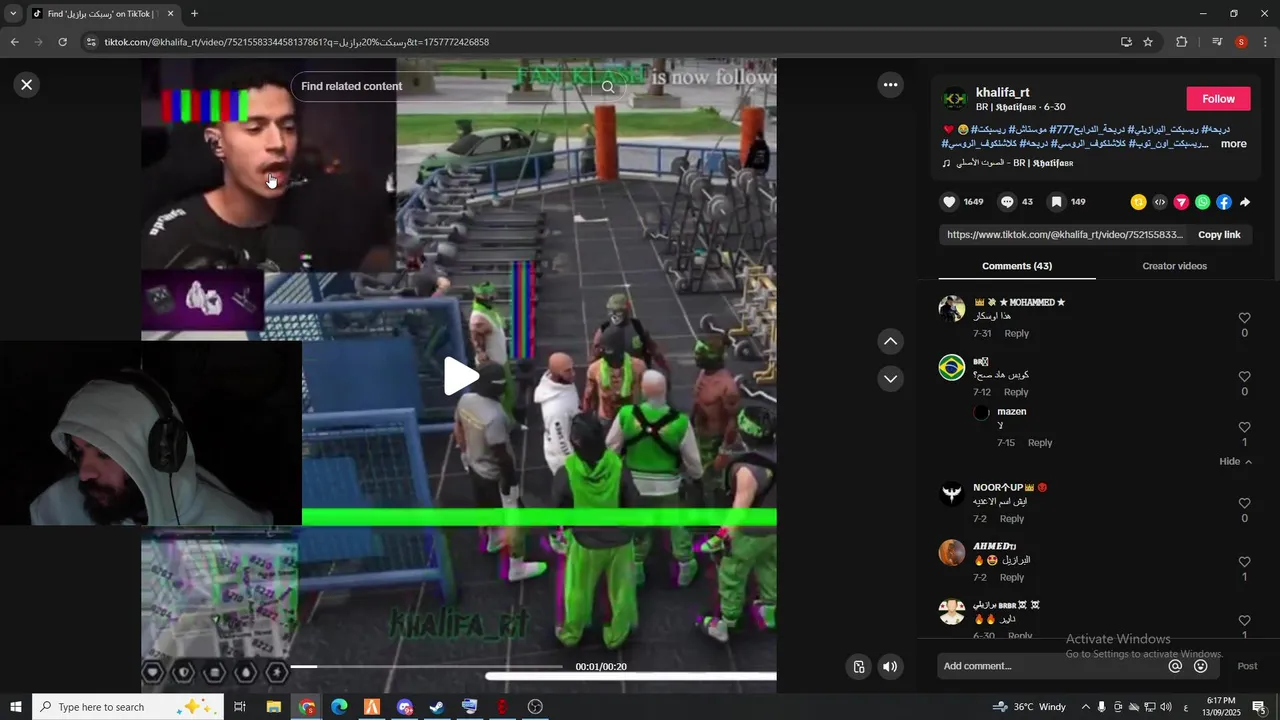Open the Windows Start menu
Viewport: 1280px width, 720px height.
16,707
